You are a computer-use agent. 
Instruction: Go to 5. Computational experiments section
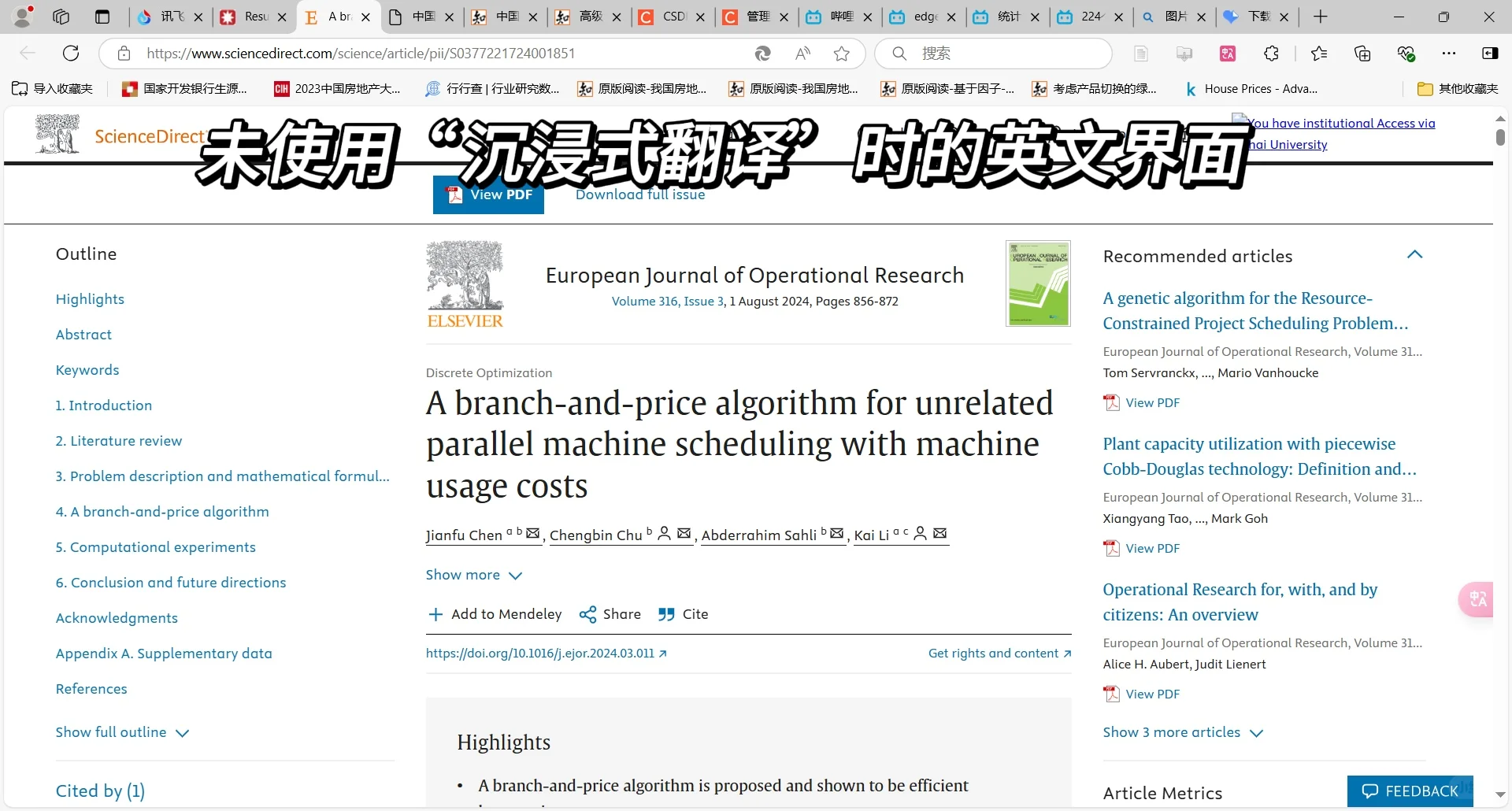tap(155, 547)
